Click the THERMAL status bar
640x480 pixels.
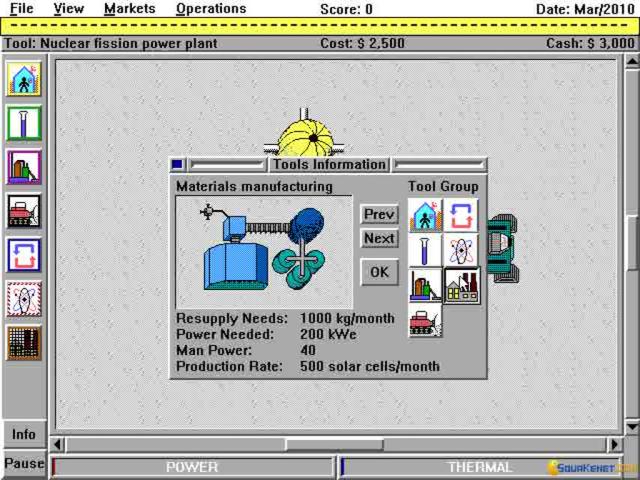pos(481,467)
